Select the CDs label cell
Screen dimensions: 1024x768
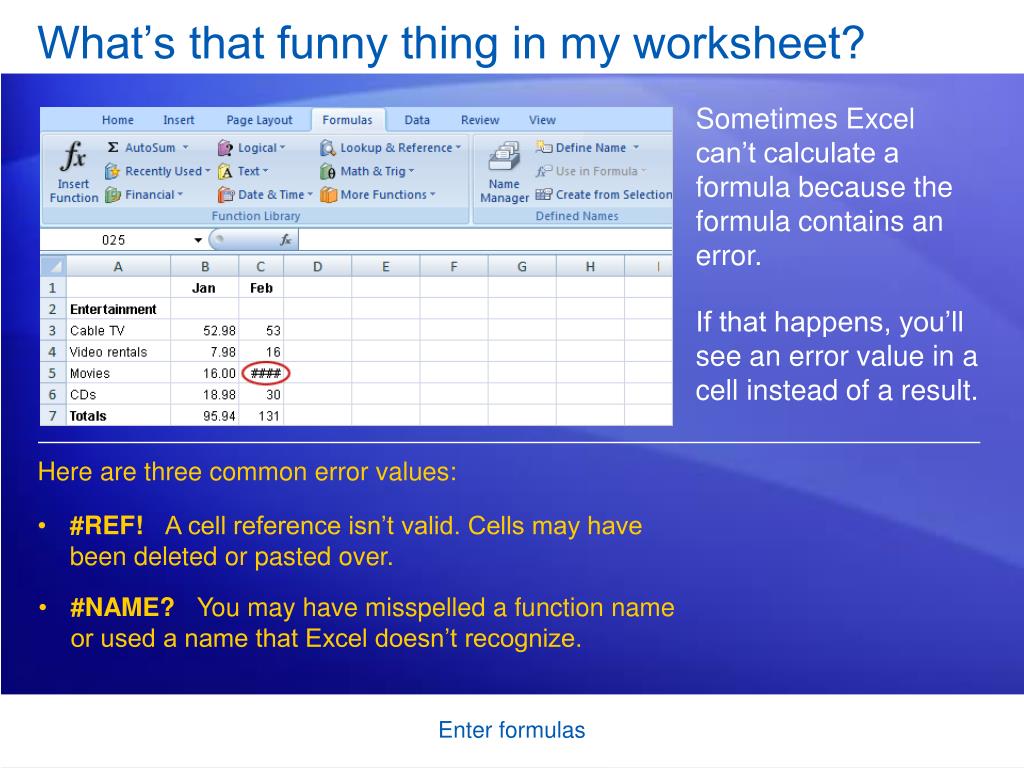tap(118, 394)
